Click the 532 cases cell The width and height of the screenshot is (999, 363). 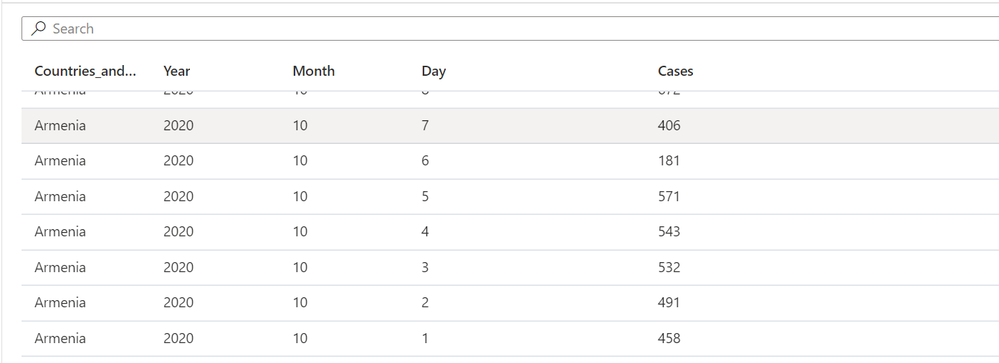(668, 267)
